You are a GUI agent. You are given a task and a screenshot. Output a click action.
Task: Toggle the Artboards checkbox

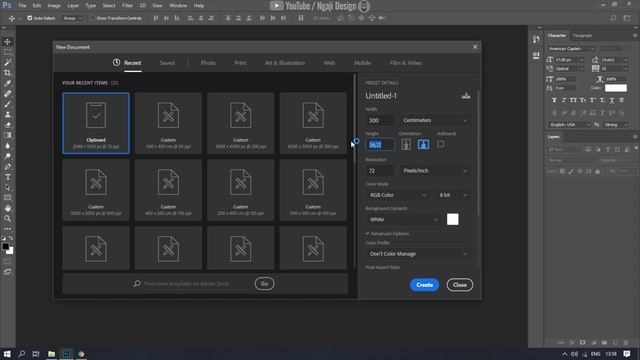[x=441, y=144]
